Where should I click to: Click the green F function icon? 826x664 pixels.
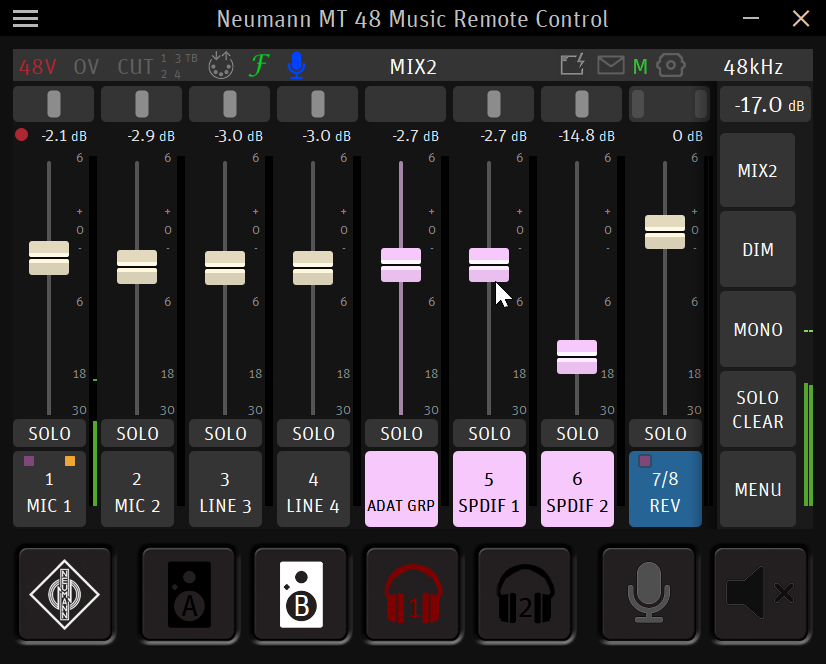click(259, 66)
